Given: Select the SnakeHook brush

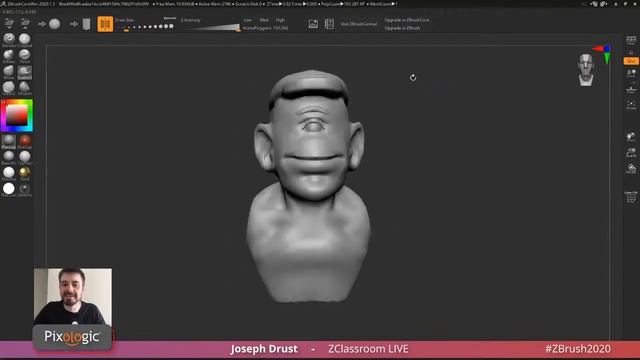Looking at the screenshot, I should click(9, 88).
